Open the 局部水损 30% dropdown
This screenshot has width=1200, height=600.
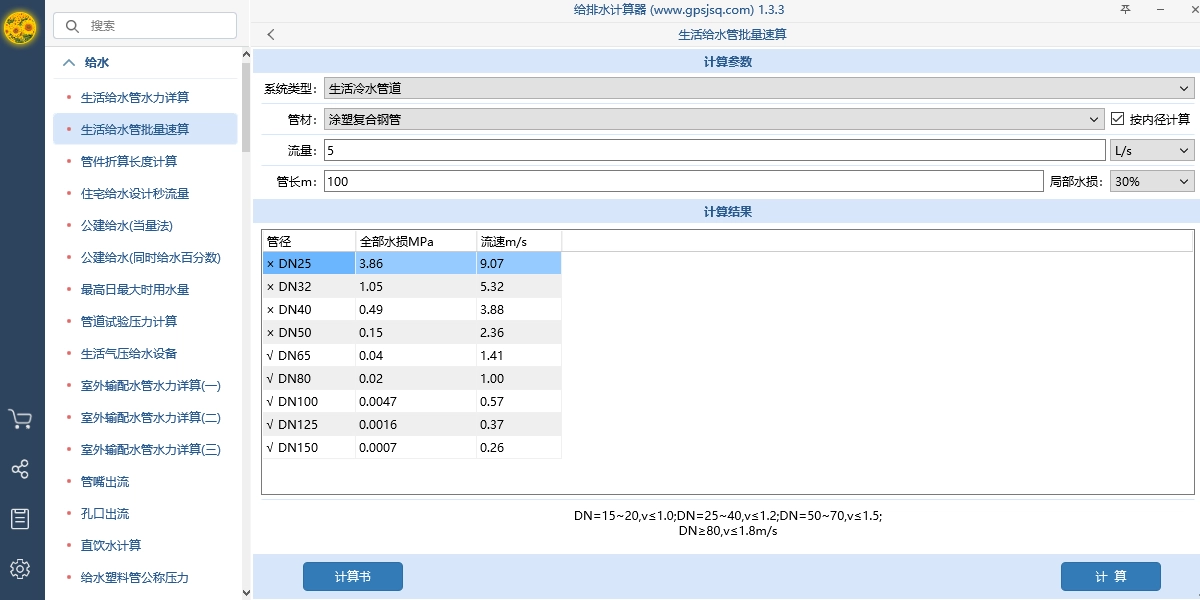coord(1150,181)
